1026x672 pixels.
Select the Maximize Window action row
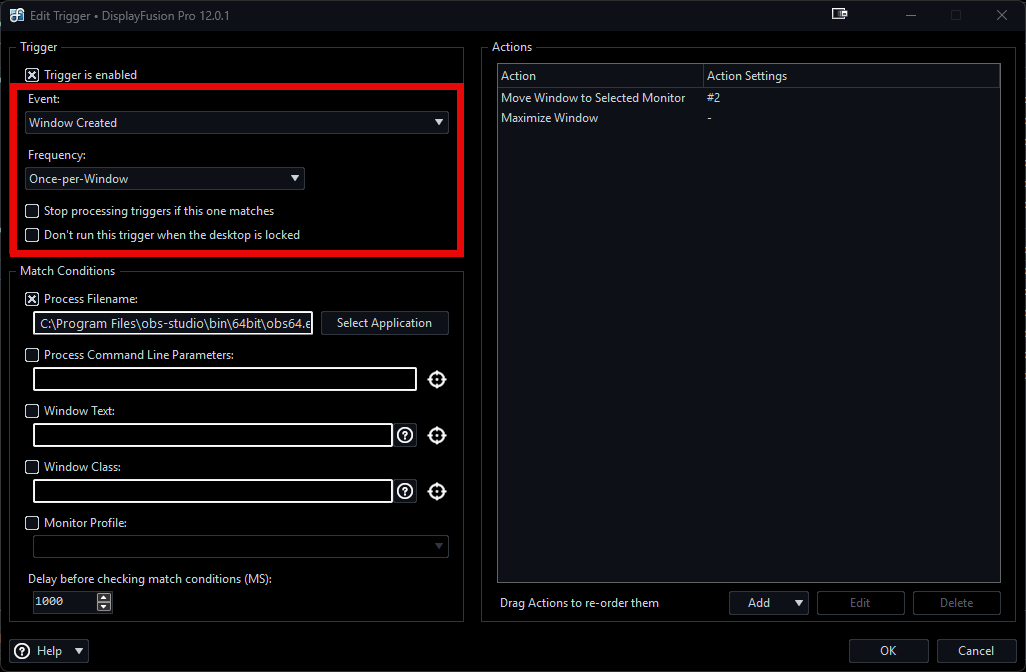point(550,118)
